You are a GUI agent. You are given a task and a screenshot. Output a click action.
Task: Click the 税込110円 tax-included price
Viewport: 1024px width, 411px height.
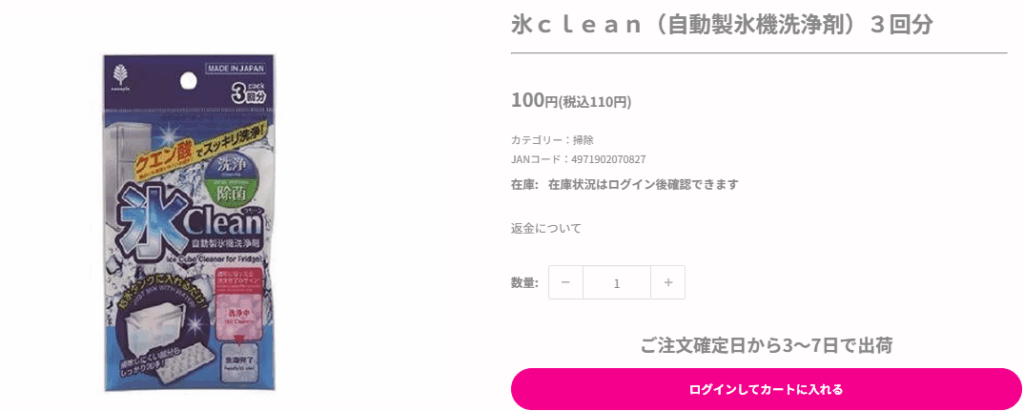(596, 102)
